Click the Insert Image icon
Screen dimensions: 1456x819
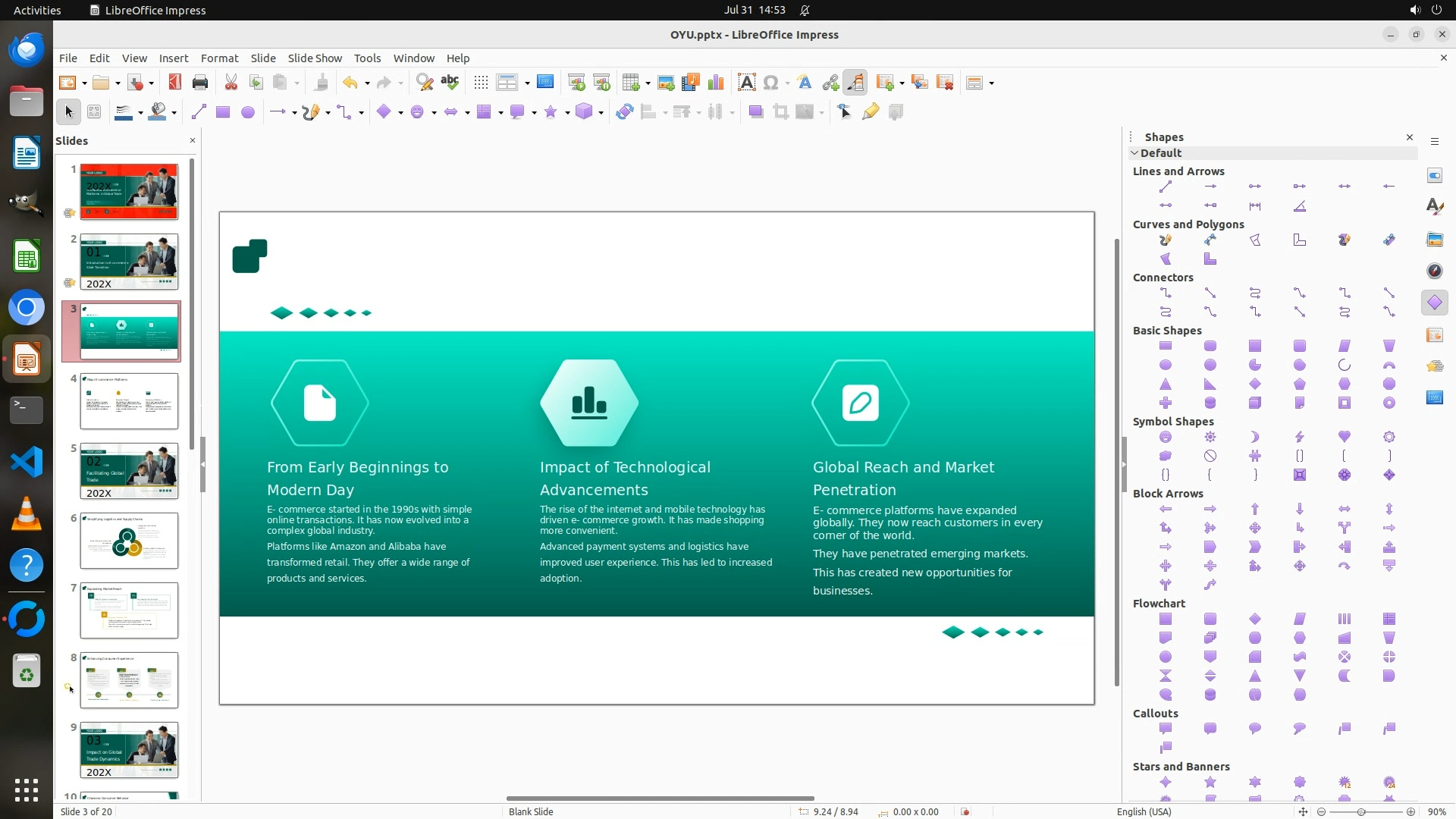[666, 83]
